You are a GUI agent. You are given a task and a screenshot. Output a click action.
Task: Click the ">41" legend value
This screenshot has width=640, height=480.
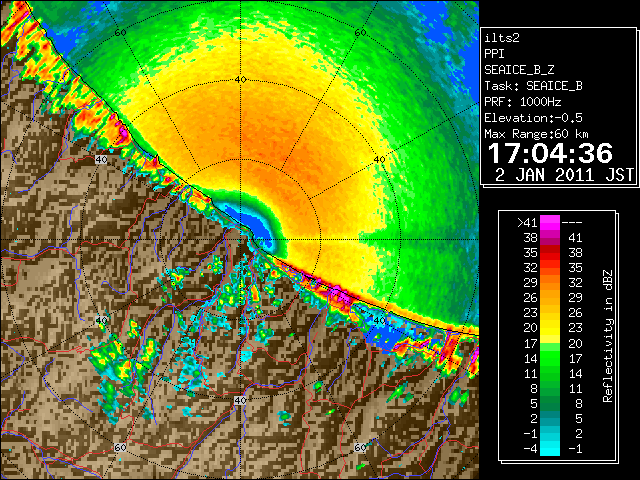pyautogui.click(x=527, y=223)
